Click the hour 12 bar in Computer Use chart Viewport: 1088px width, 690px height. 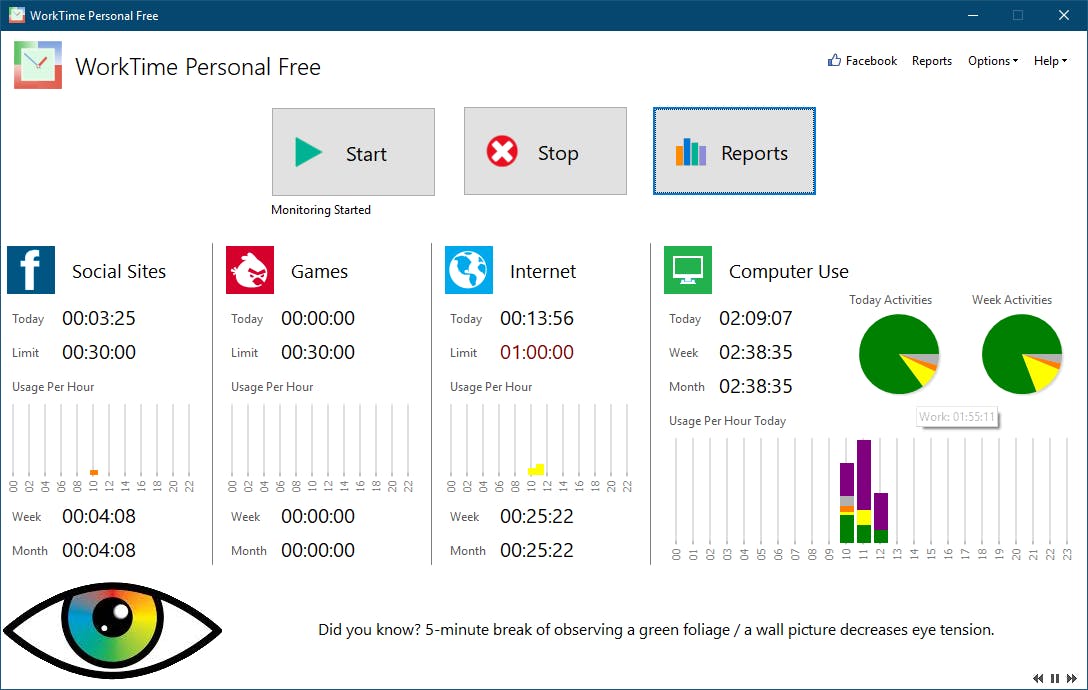[x=881, y=518]
